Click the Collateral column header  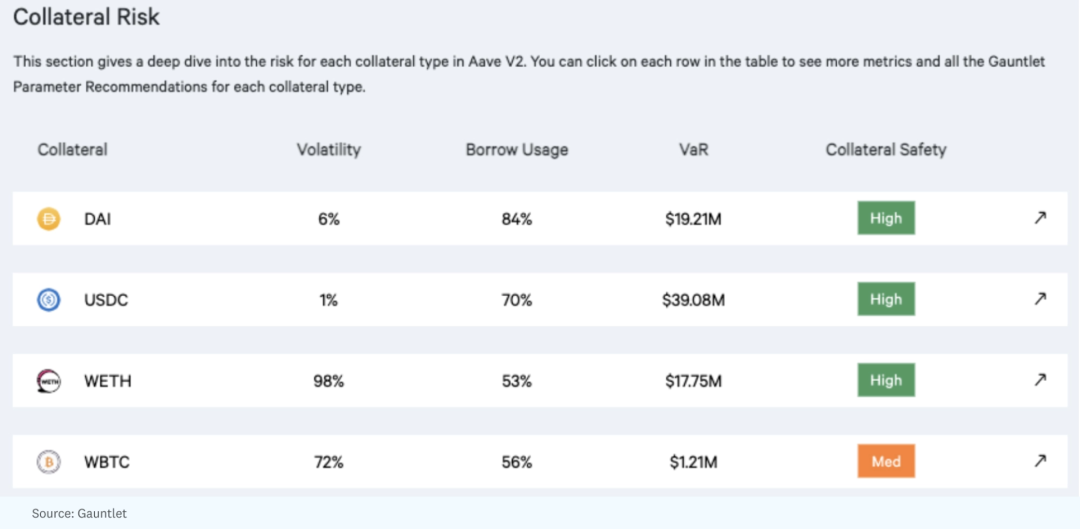click(72, 150)
